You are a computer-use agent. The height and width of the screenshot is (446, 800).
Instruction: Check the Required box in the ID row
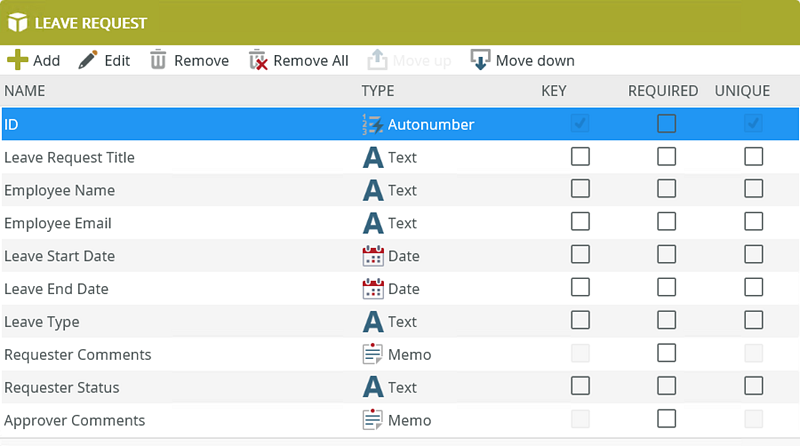coord(667,124)
